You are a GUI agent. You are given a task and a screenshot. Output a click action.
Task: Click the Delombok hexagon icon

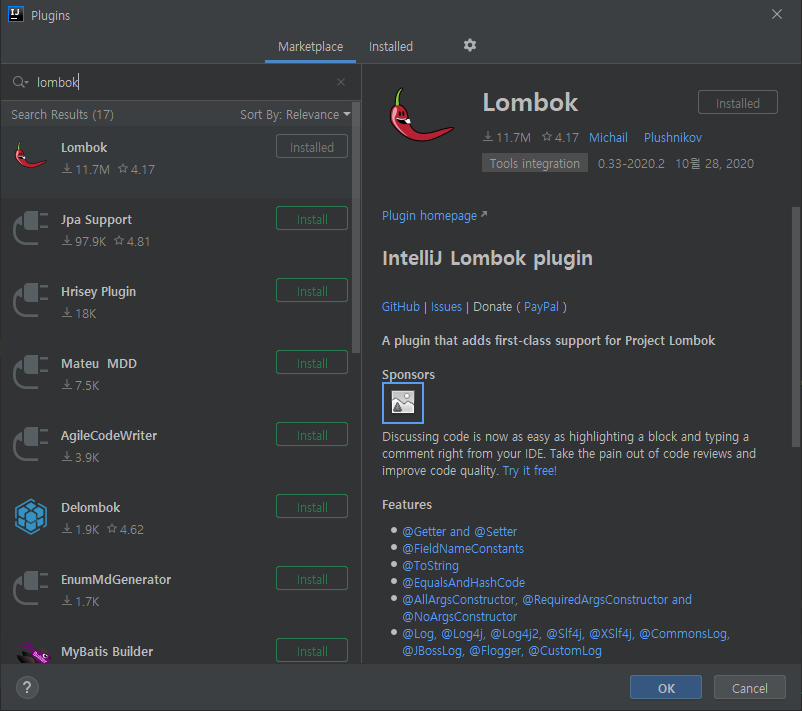[31, 517]
